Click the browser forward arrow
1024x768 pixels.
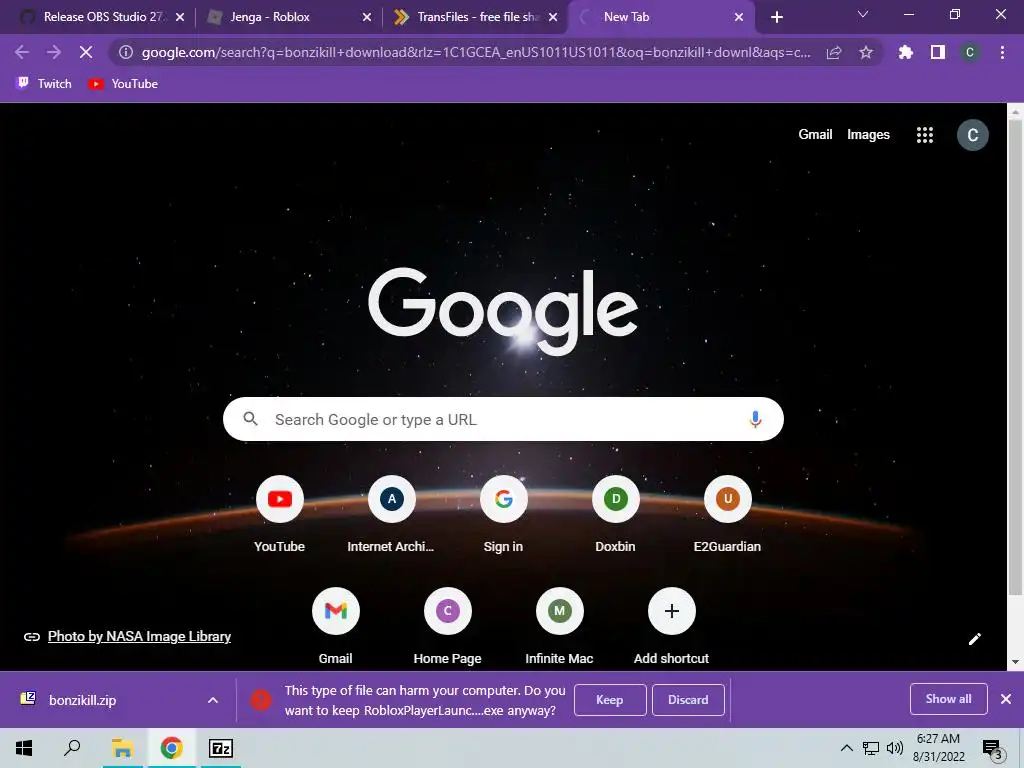(54, 52)
